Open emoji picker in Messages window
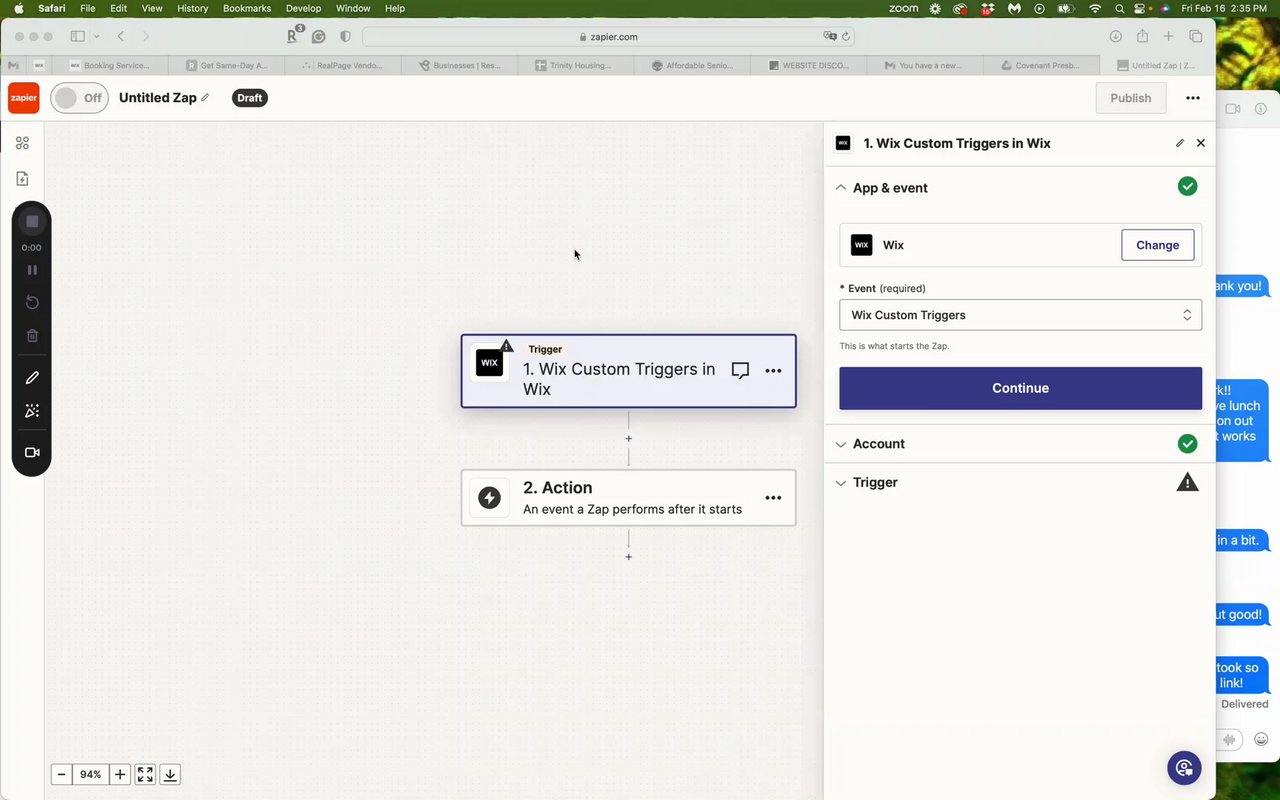The height and width of the screenshot is (800, 1280). (1261, 739)
